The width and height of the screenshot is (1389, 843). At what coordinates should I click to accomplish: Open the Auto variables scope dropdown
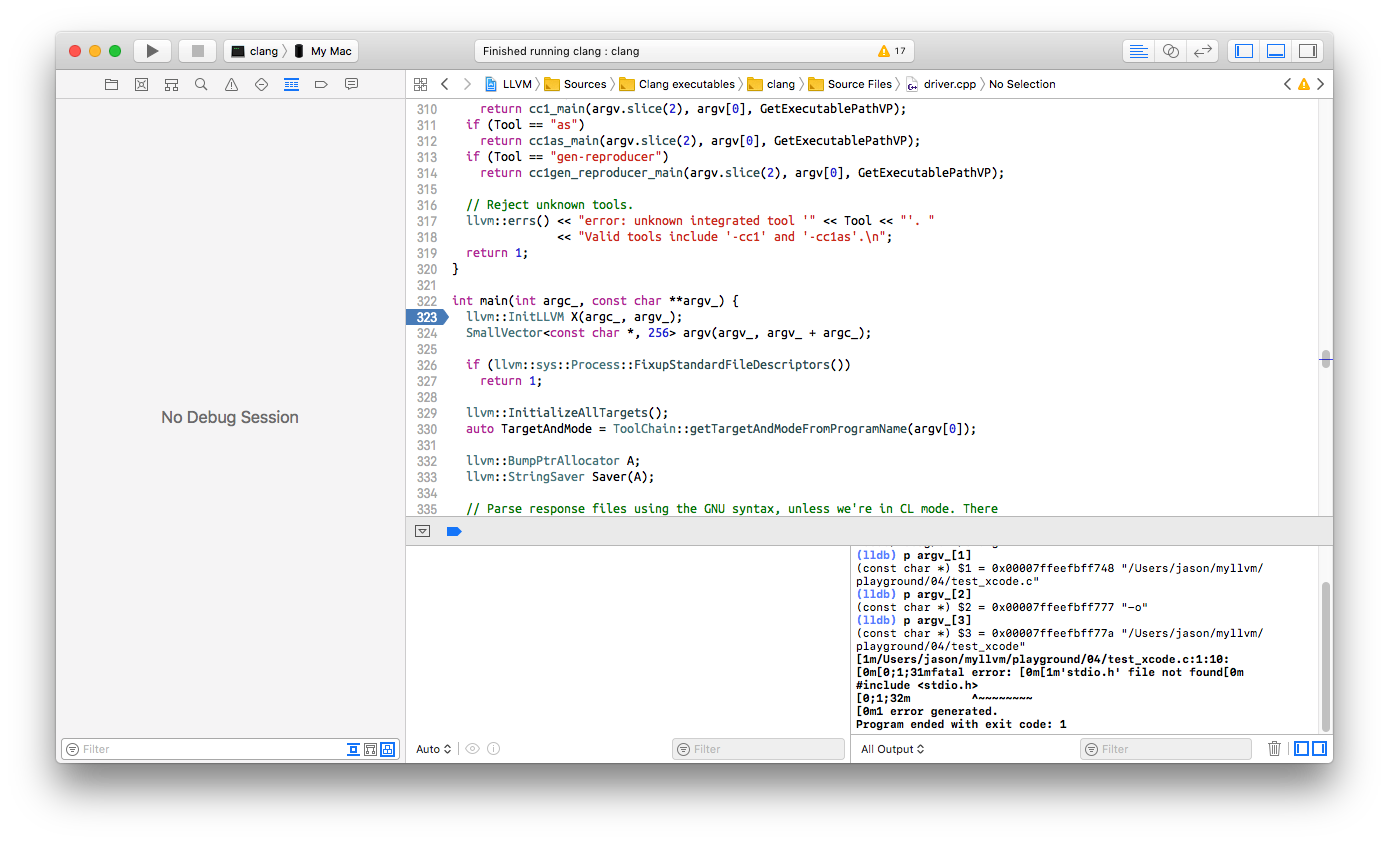pos(434,749)
